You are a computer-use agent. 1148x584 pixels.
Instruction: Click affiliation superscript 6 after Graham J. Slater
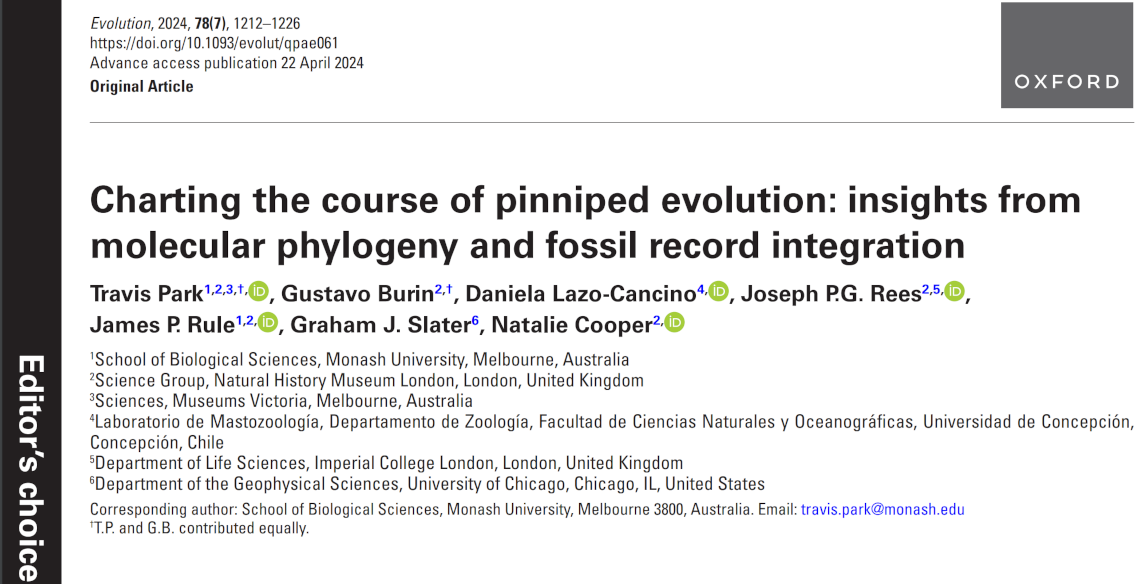[x=475, y=319]
